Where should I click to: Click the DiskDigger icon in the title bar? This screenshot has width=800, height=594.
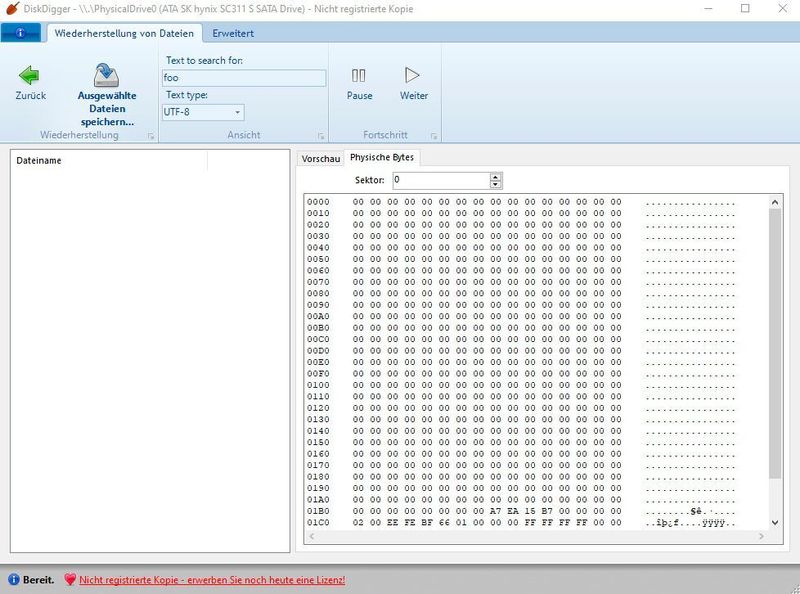pyautogui.click(x=10, y=10)
